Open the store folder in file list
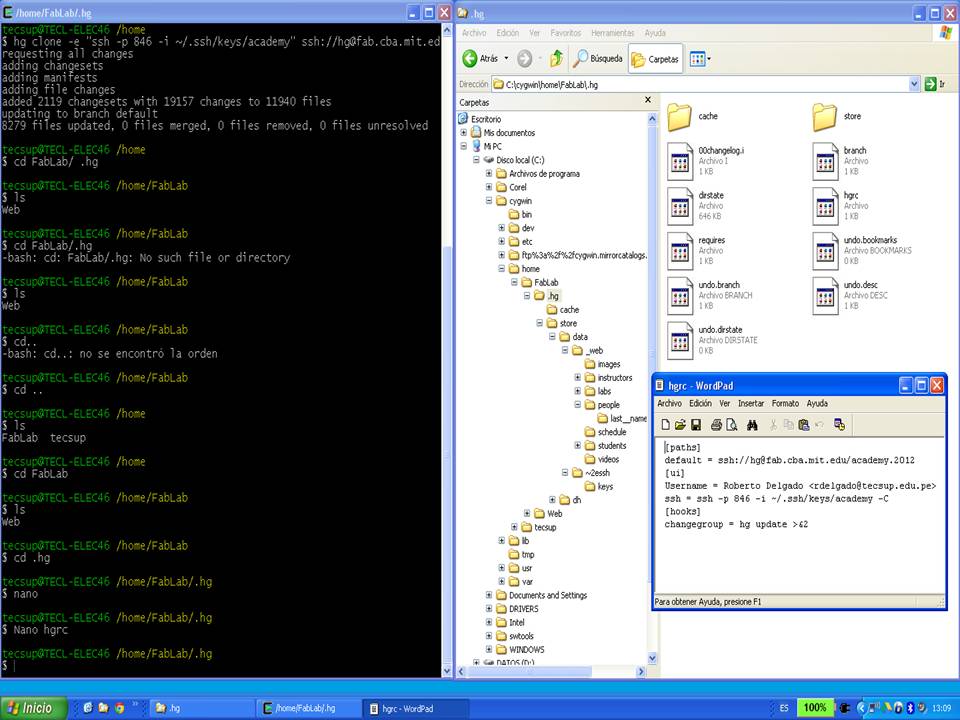This screenshot has width=960, height=720. (838, 116)
